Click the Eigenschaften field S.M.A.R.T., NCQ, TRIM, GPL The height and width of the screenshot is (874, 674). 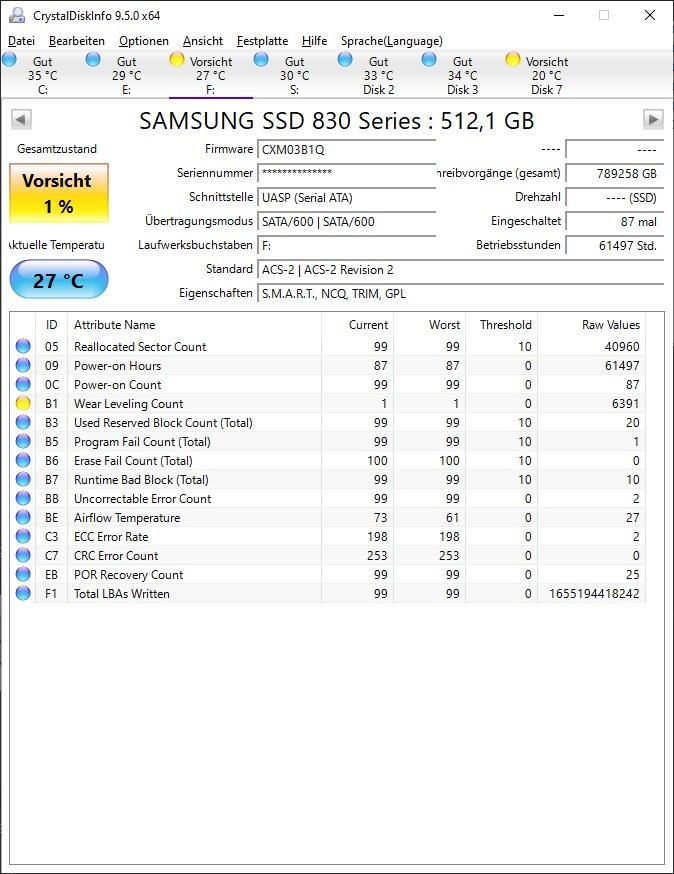pos(460,294)
